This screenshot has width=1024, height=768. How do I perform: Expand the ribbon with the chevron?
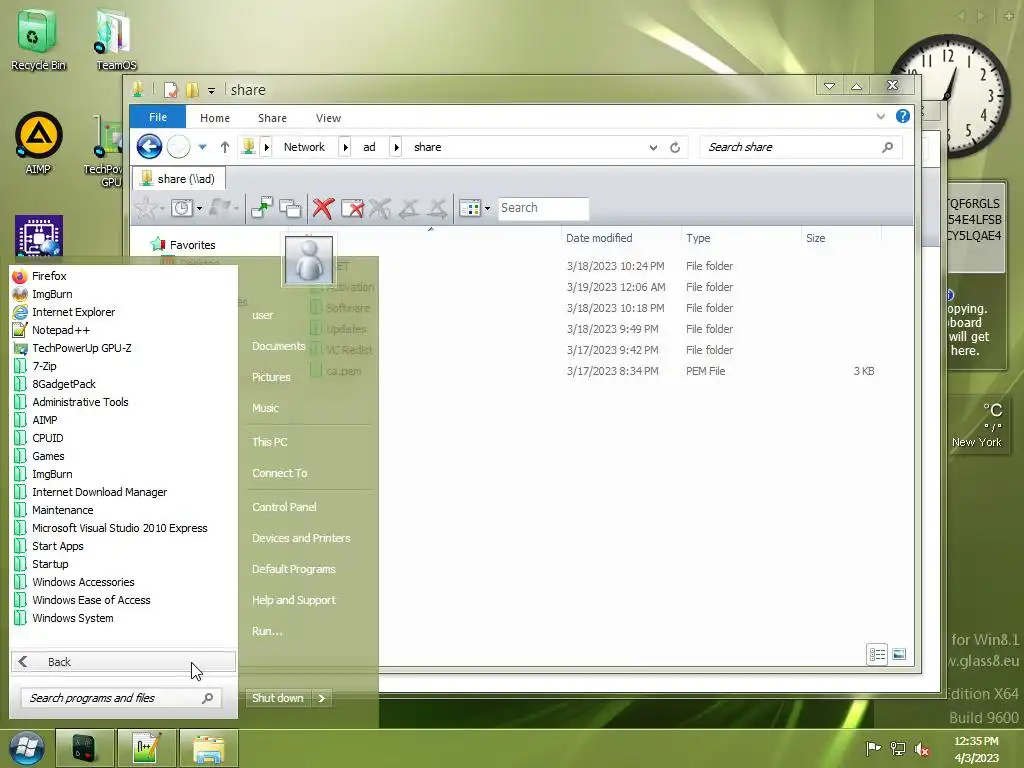(x=880, y=116)
